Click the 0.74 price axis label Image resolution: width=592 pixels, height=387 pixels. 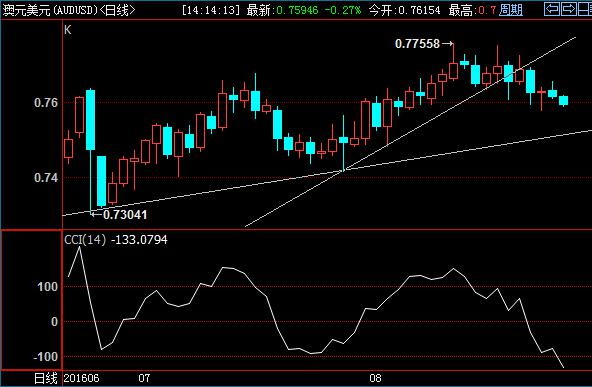point(46,177)
